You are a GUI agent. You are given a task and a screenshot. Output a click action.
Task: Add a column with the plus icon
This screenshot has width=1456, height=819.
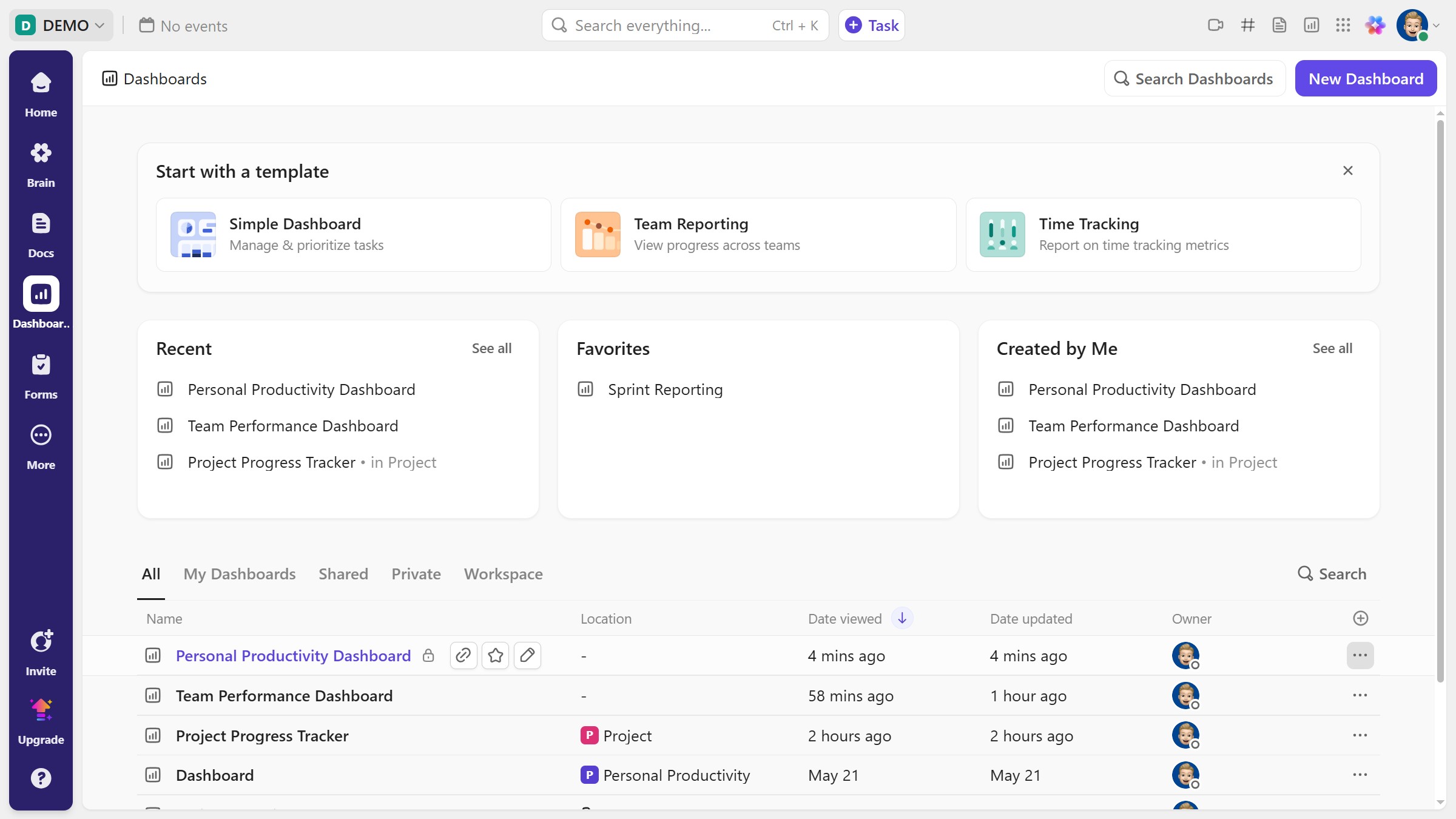pyautogui.click(x=1361, y=618)
